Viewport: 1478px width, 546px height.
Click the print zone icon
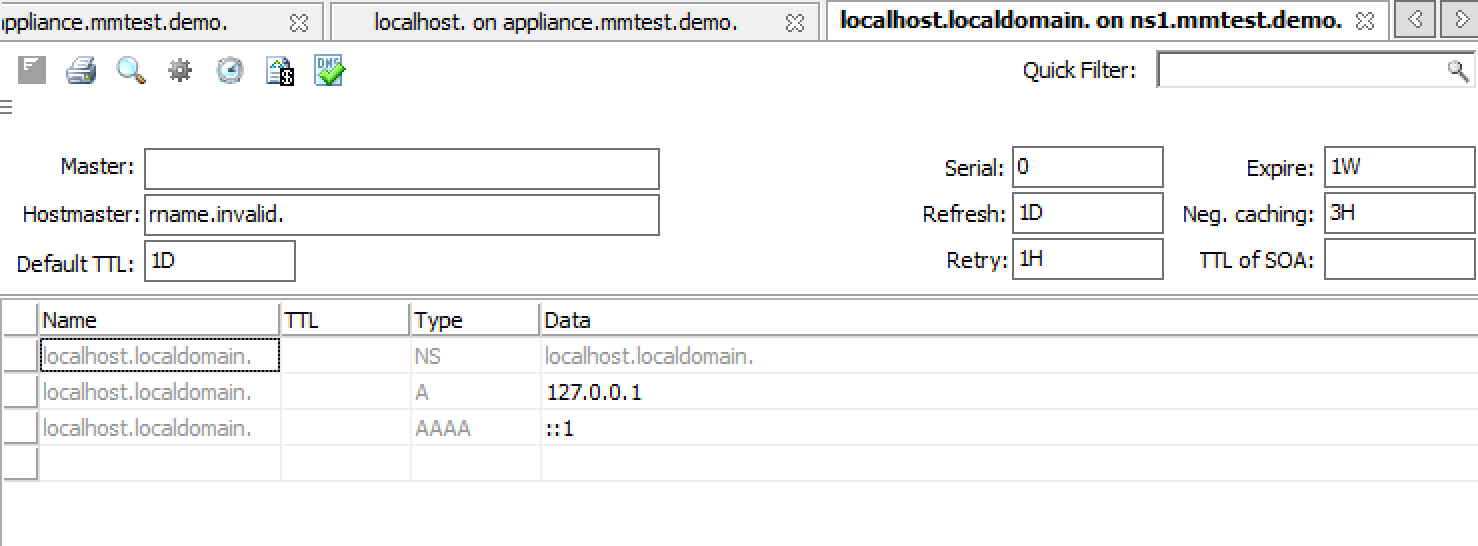pos(81,70)
